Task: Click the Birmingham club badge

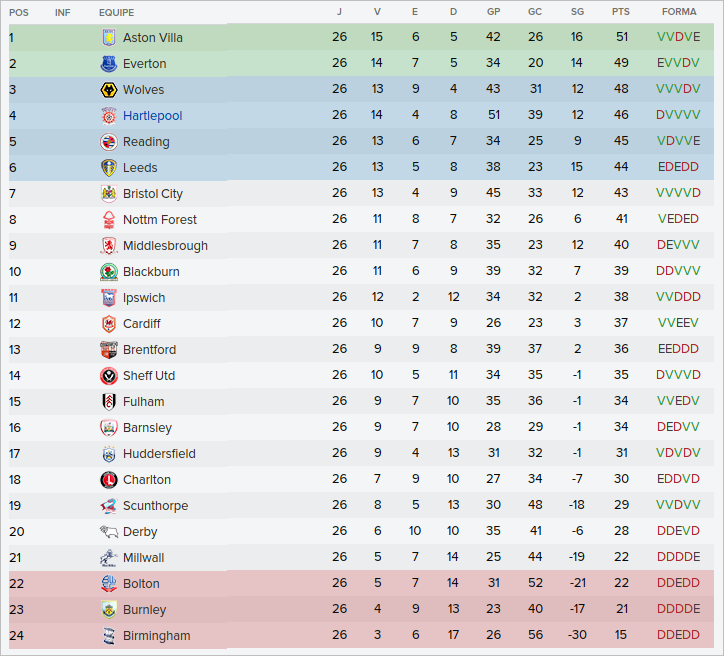Action: click(108, 636)
